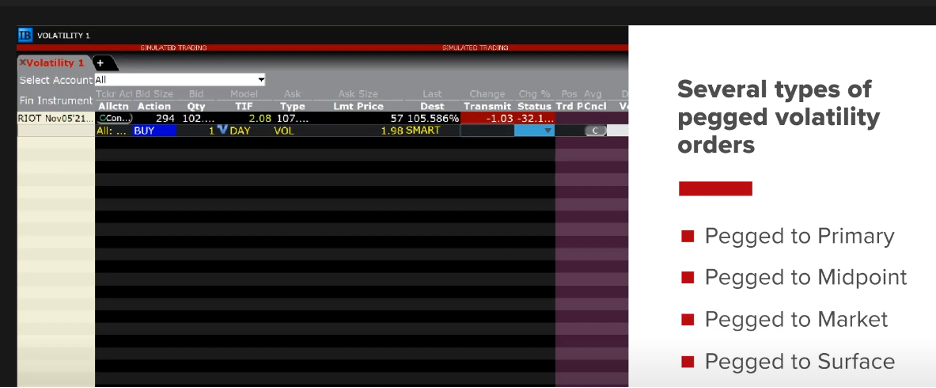Click the Lmt Price column header
936x388 pixels.
358,106
